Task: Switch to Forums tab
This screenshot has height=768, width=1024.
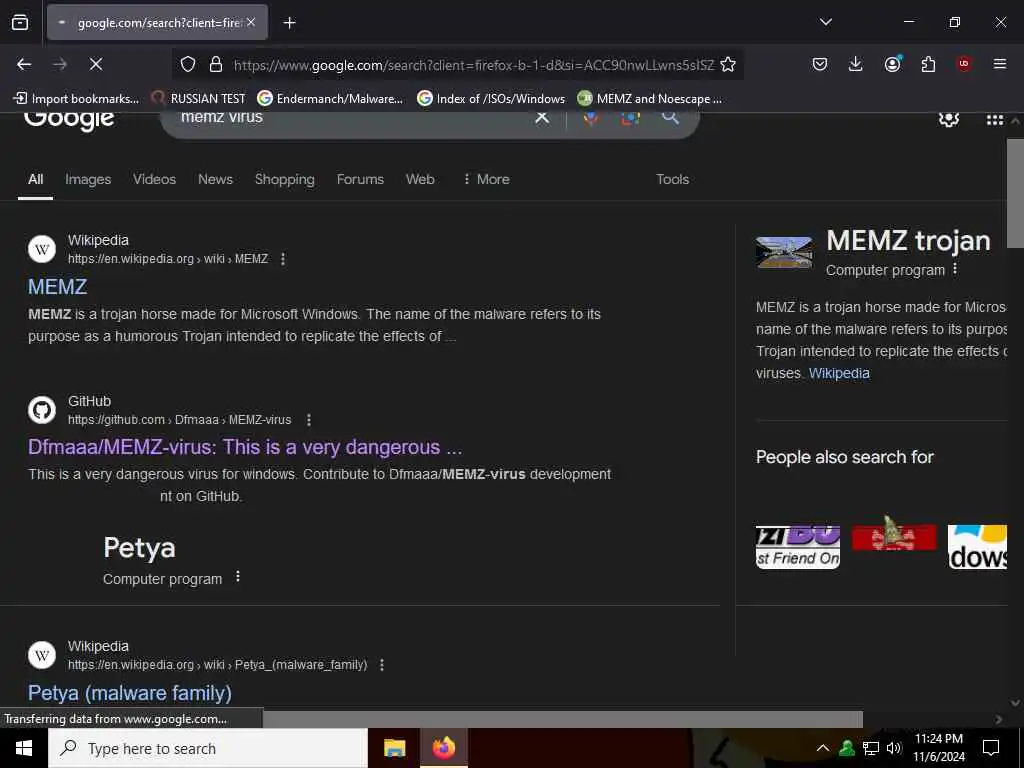Action: [360, 179]
